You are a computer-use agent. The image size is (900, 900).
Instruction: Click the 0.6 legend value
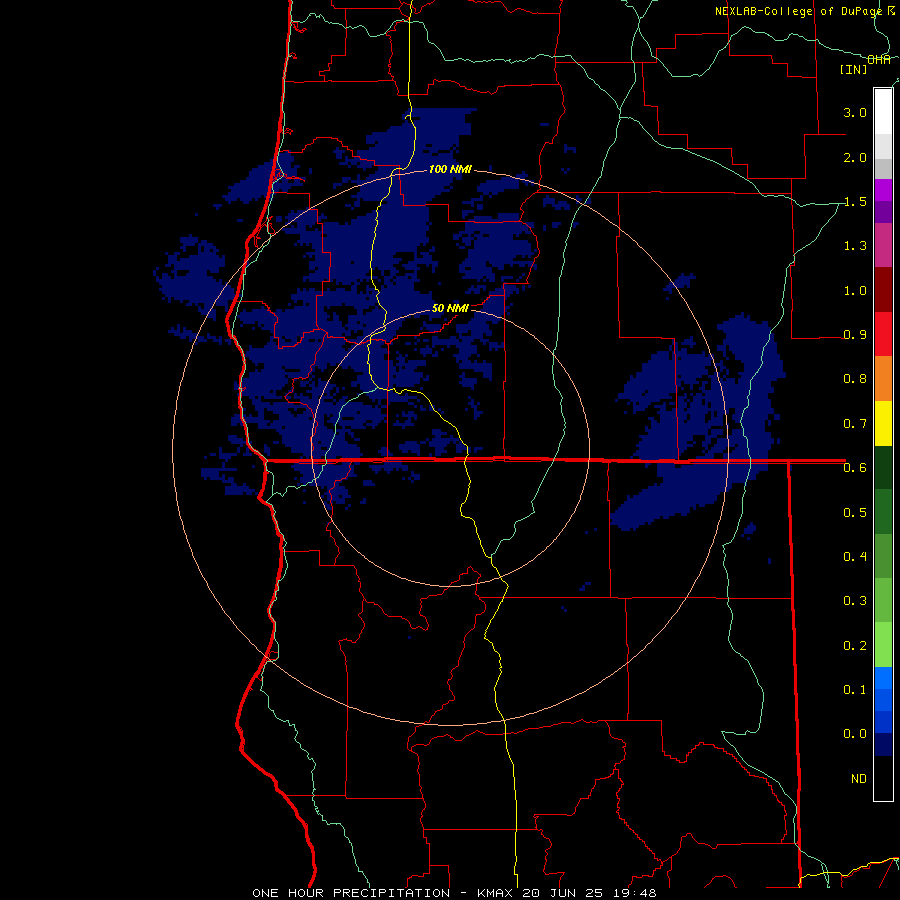855,467
